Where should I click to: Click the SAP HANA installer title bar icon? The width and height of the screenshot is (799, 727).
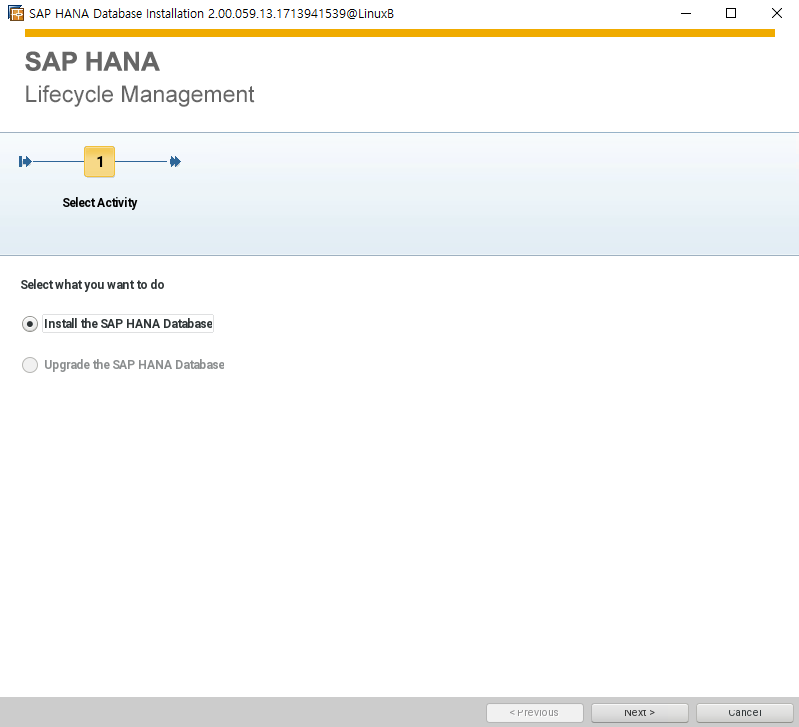(16, 13)
